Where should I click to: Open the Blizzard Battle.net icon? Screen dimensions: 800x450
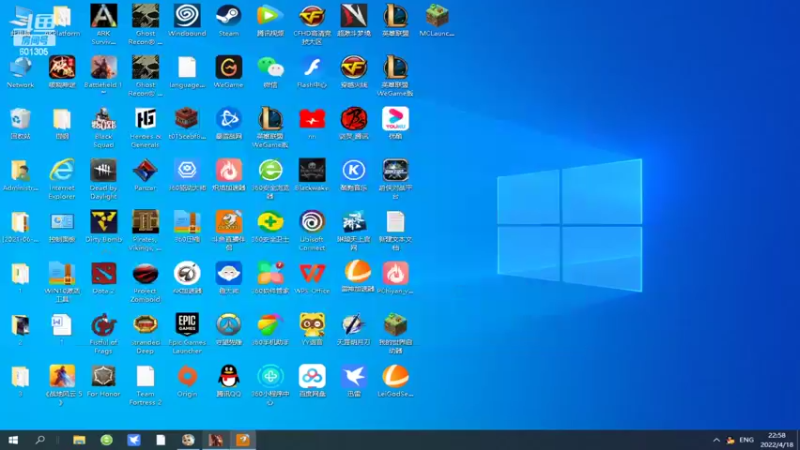[229, 123]
